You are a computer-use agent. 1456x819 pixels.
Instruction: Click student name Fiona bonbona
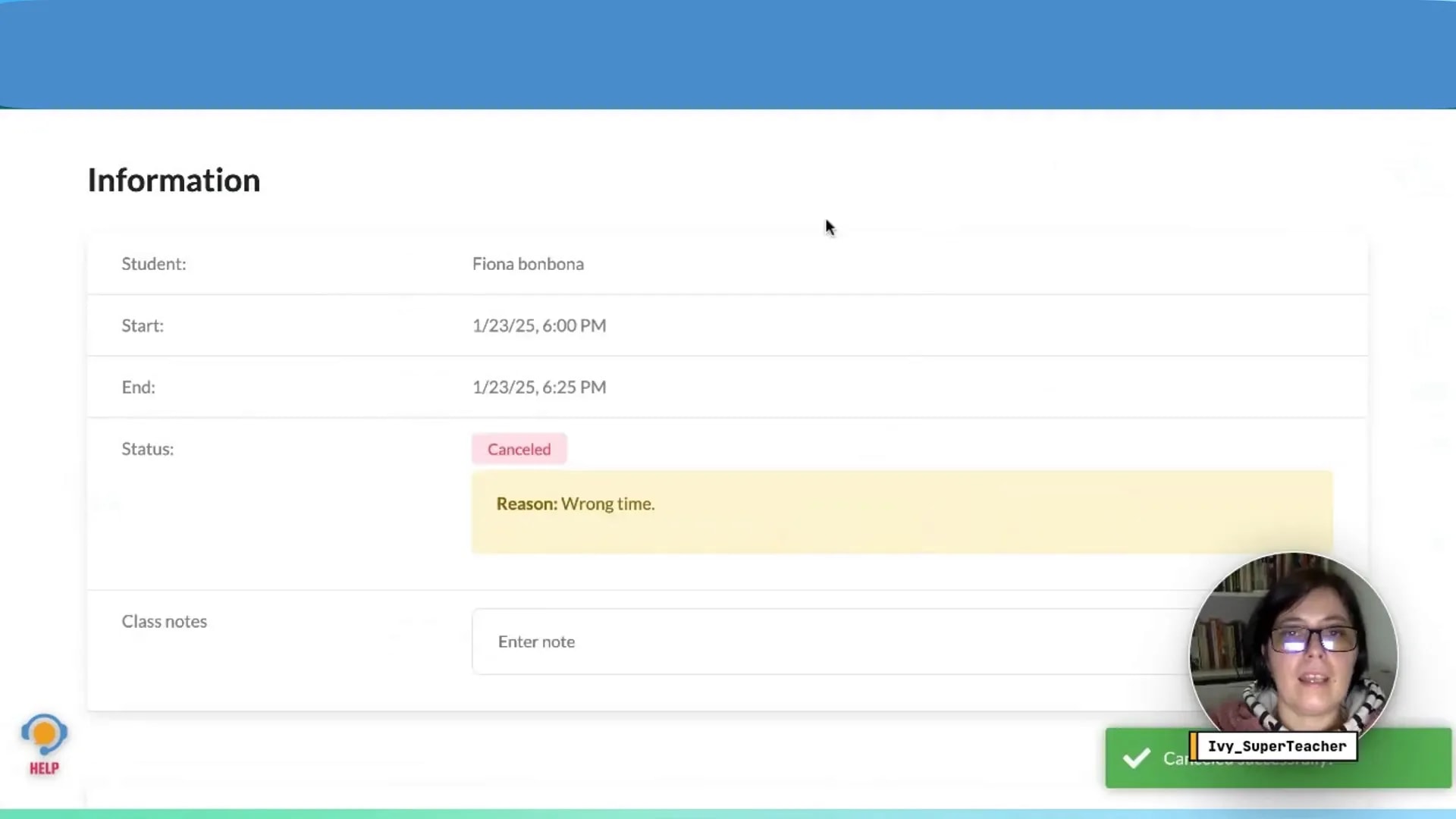click(x=528, y=264)
